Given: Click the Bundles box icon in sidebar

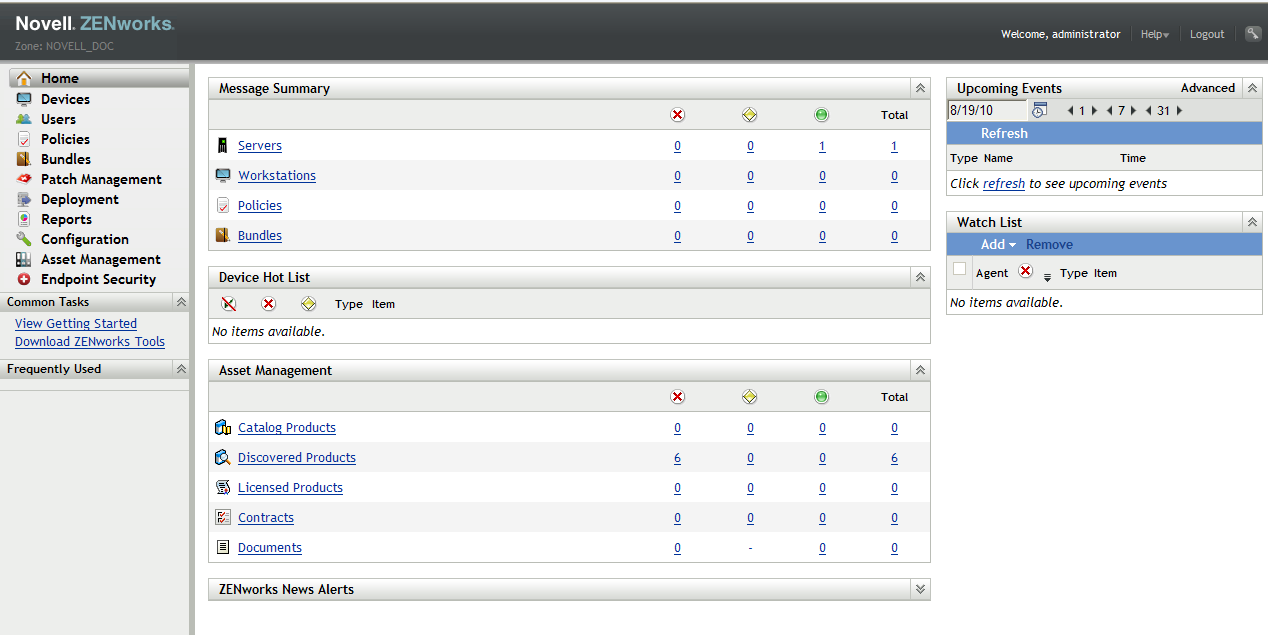Looking at the screenshot, I should tap(24, 159).
